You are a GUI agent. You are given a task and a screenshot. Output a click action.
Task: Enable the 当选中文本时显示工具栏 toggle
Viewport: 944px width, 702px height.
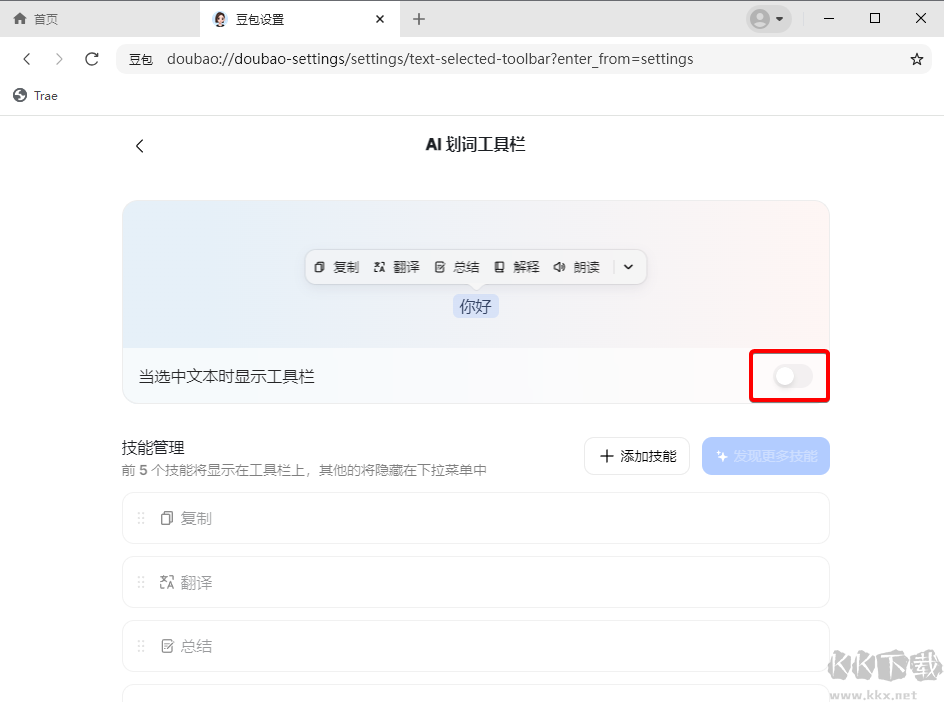(x=789, y=376)
